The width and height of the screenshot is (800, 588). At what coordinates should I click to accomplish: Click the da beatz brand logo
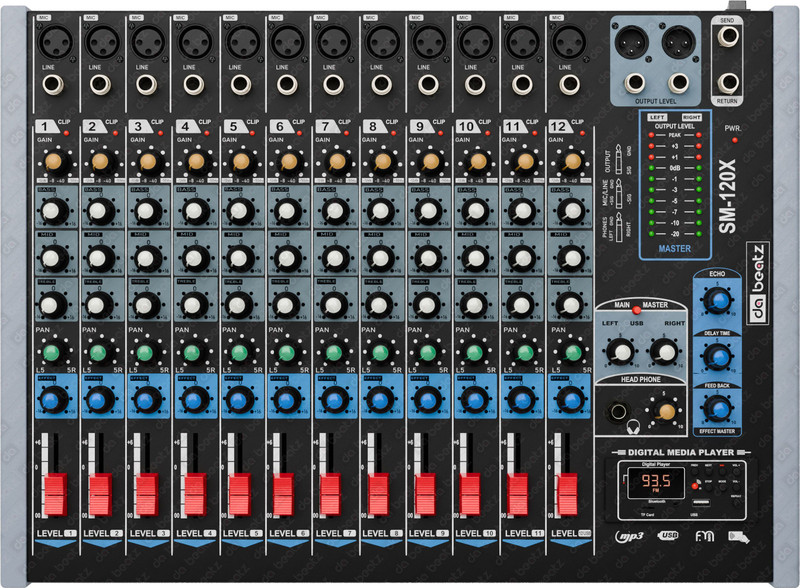758,283
